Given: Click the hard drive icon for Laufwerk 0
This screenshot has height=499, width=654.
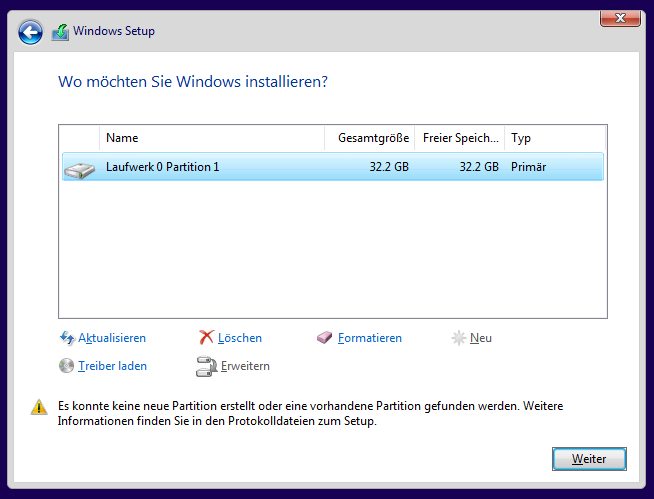Looking at the screenshot, I should coord(80,170).
